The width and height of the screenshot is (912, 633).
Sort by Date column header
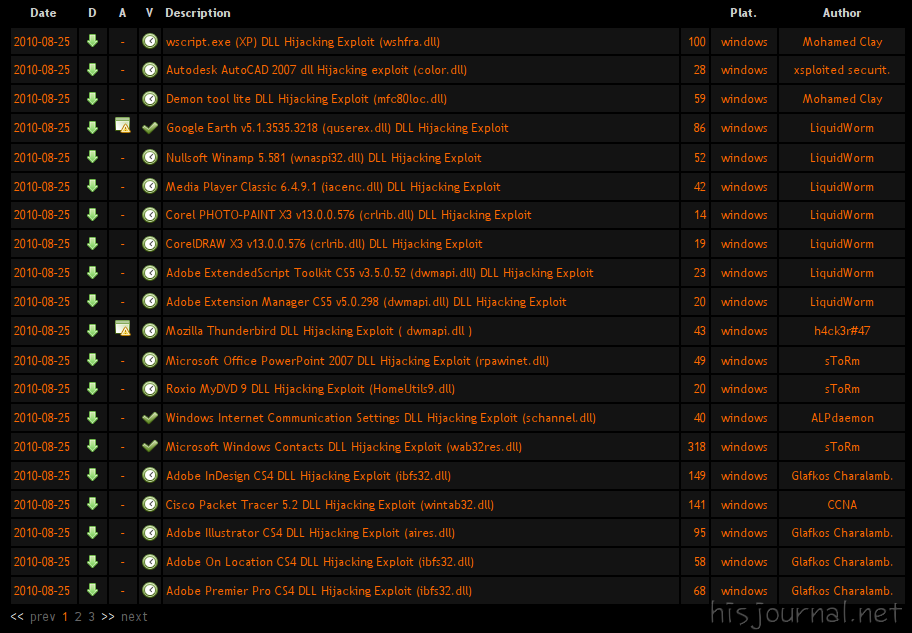point(43,13)
